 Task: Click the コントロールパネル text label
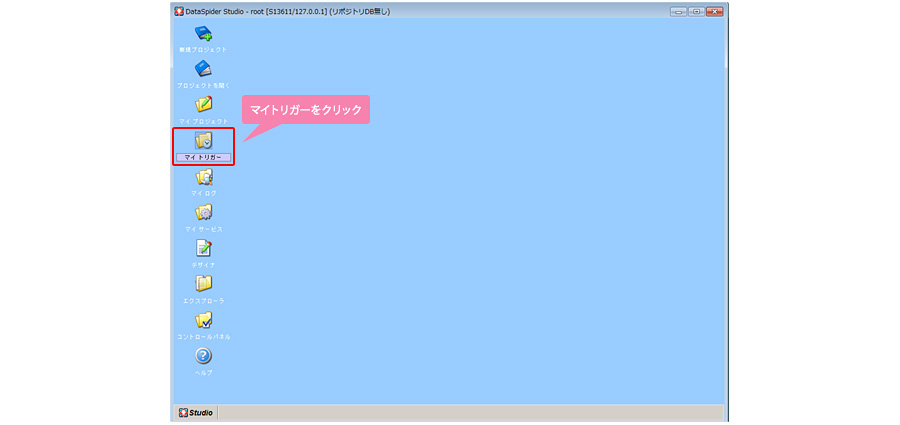[203, 336]
